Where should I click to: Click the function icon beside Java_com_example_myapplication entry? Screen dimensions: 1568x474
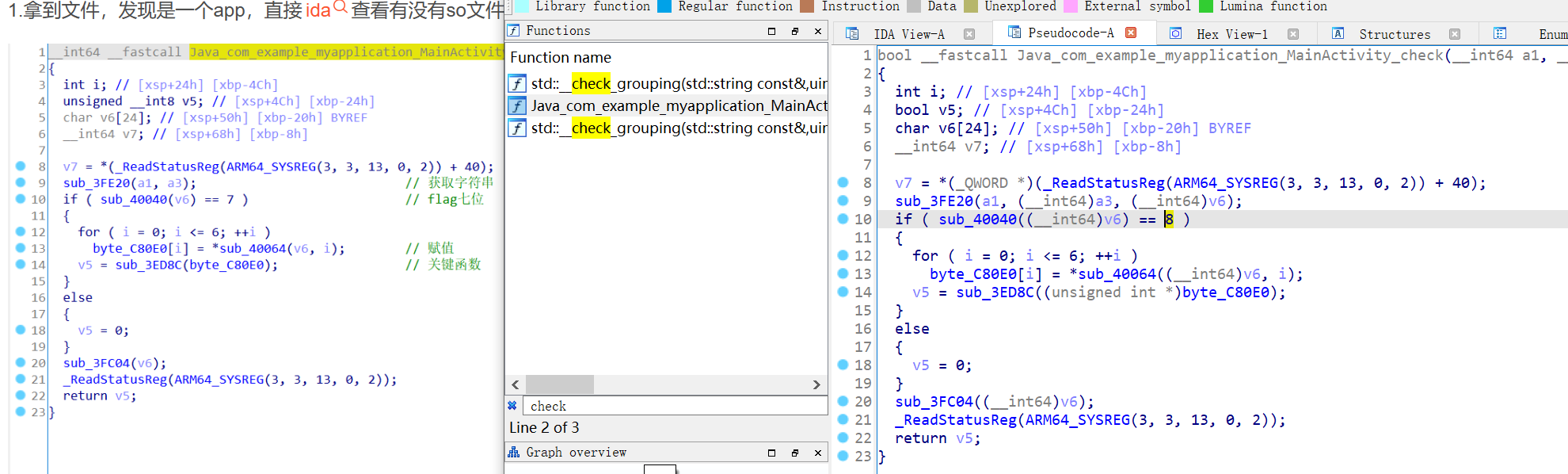click(x=517, y=105)
